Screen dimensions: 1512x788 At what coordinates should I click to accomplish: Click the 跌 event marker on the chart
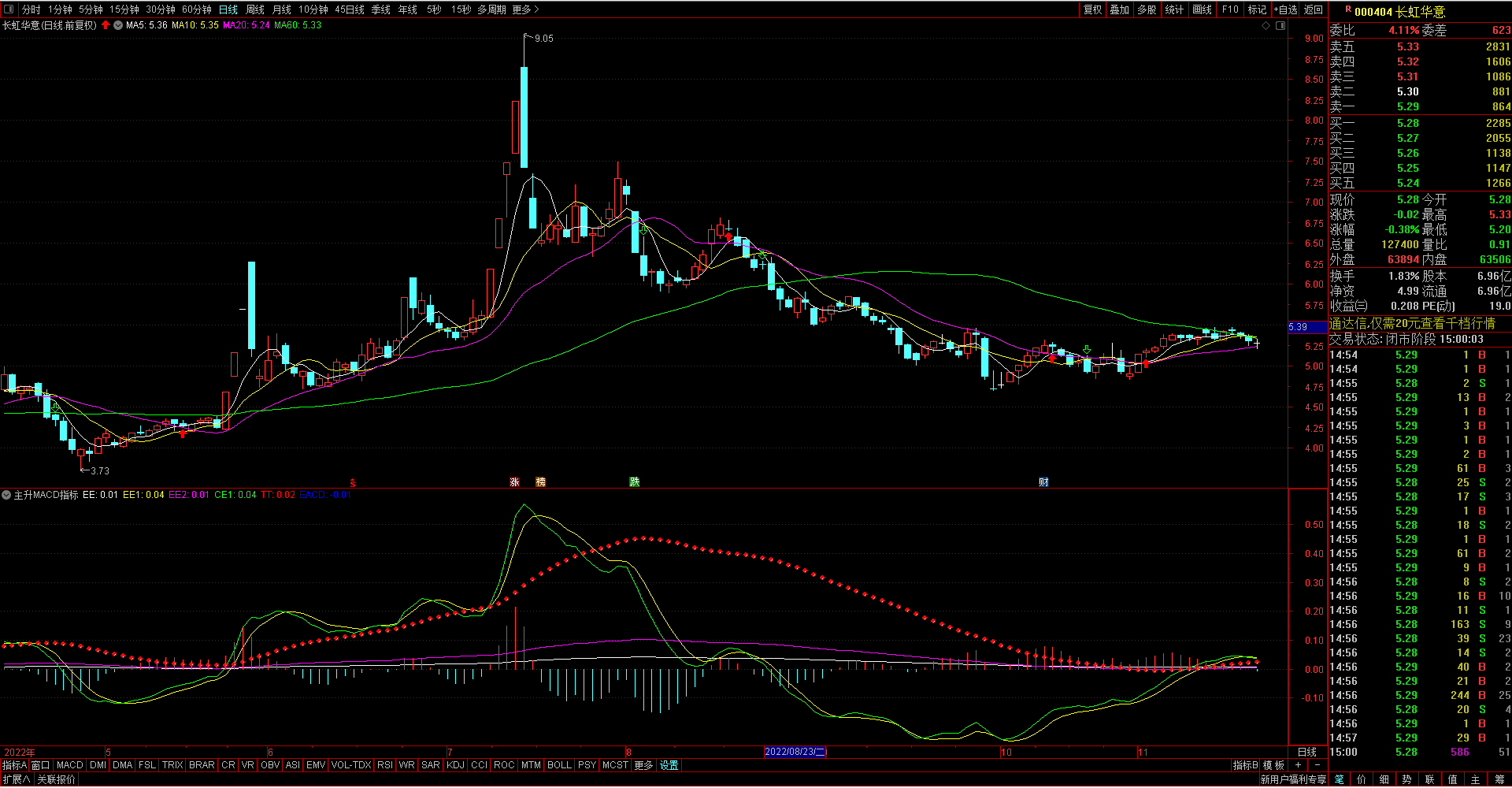pyautogui.click(x=635, y=482)
